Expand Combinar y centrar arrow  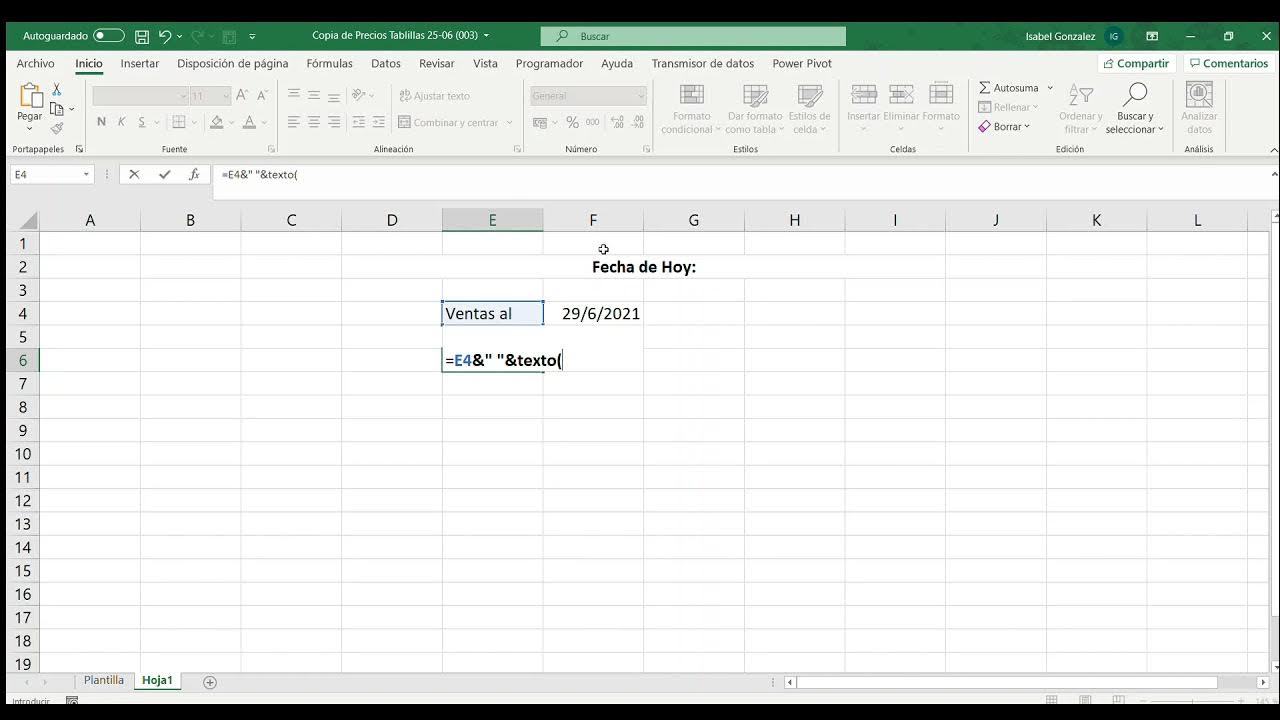tap(509, 123)
